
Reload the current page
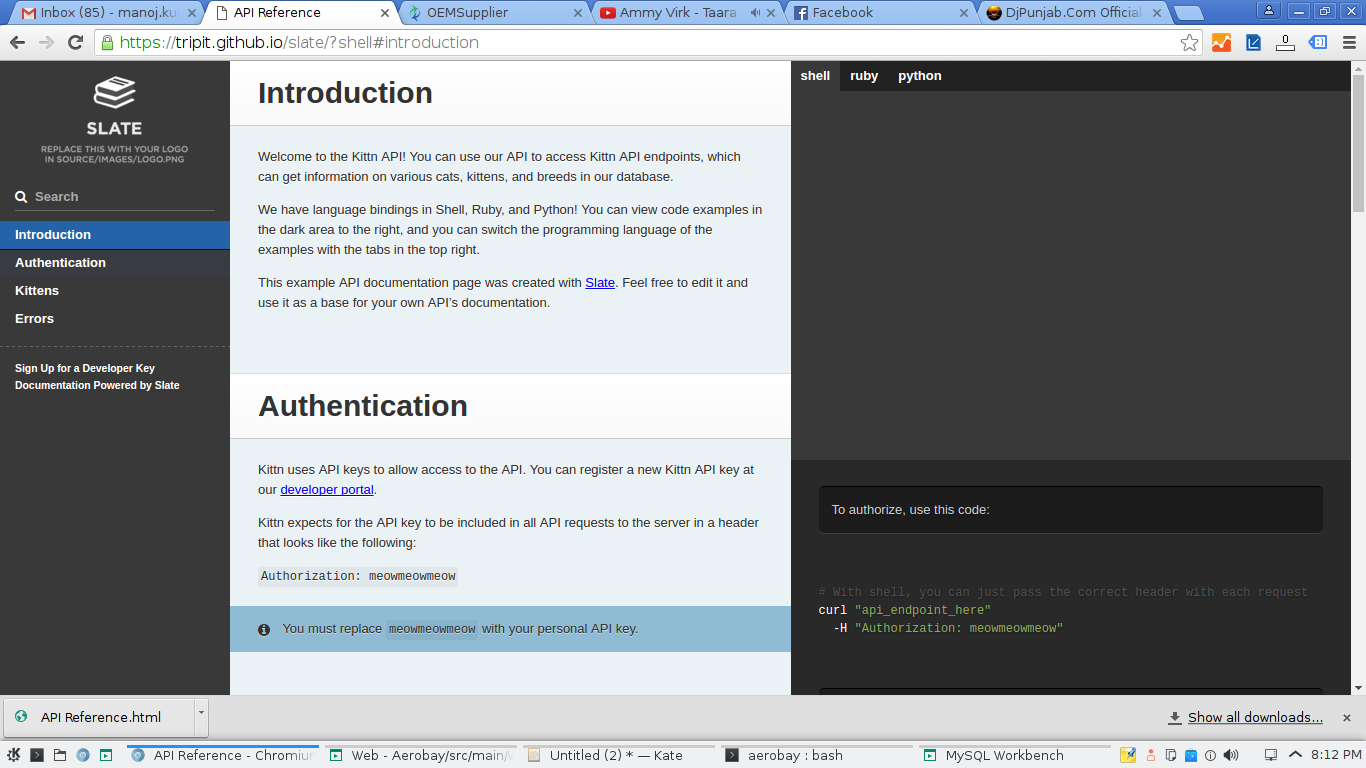click(x=75, y=42)
